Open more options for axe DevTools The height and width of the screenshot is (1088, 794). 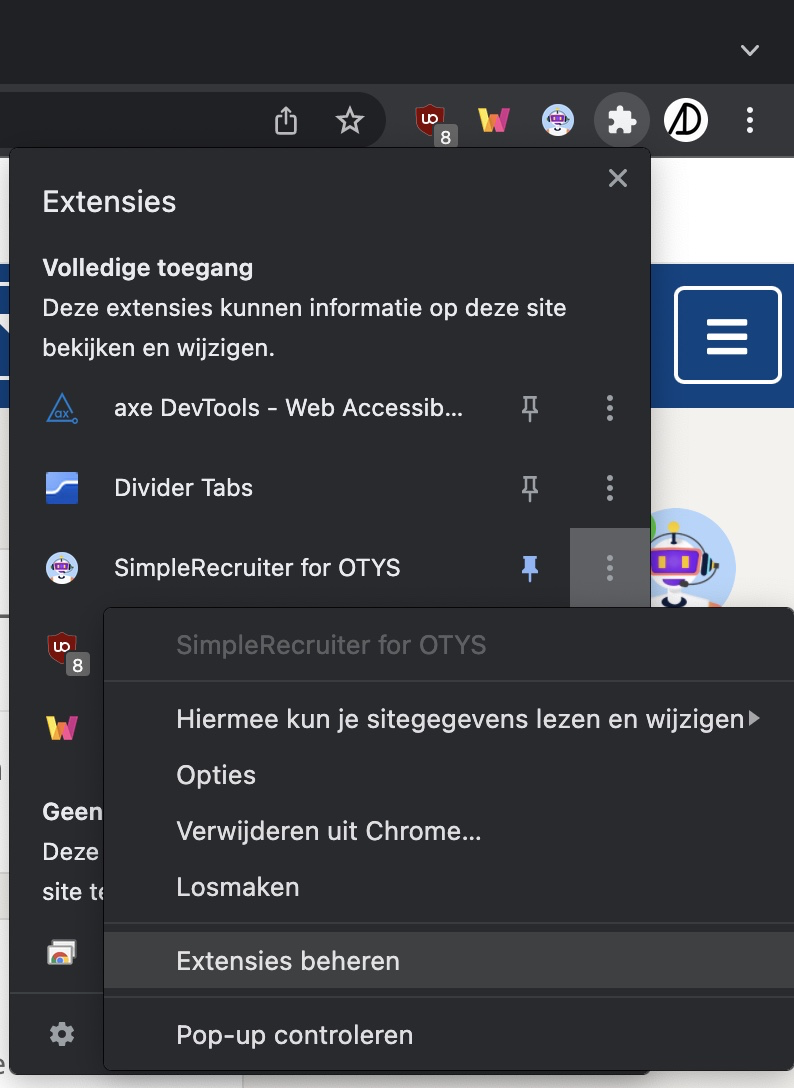point(609,408)
